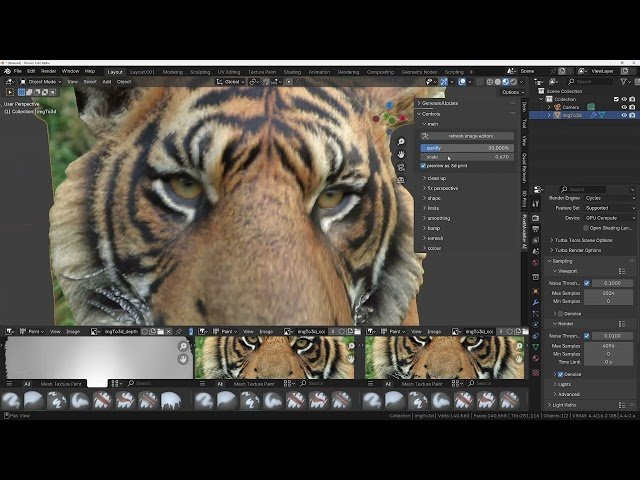
Task: Expand the bump subpanel
Action: (431, 228)
